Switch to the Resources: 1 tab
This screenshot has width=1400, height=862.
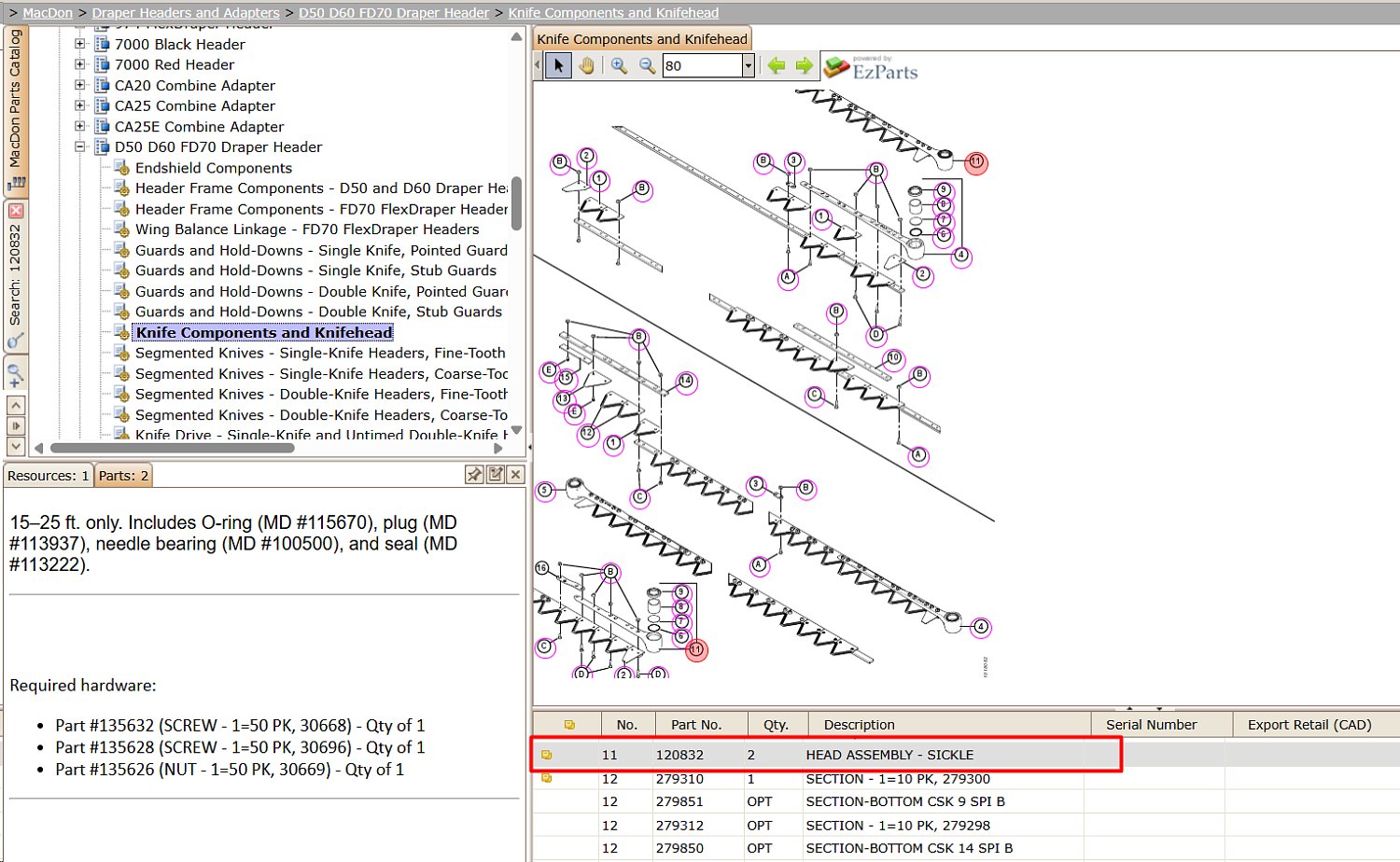click(49, 476)
